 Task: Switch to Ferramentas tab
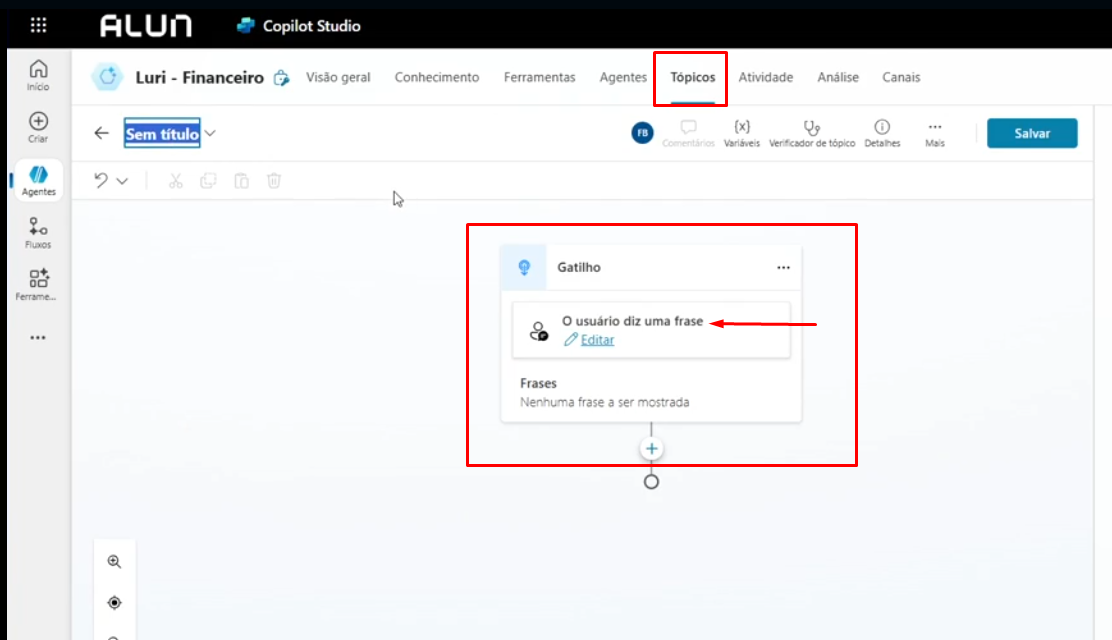540,77
